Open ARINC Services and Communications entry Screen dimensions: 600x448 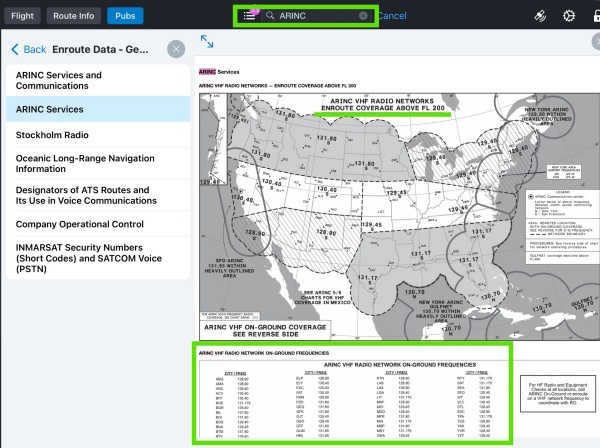pyautogui.click(x=97, y=81)
